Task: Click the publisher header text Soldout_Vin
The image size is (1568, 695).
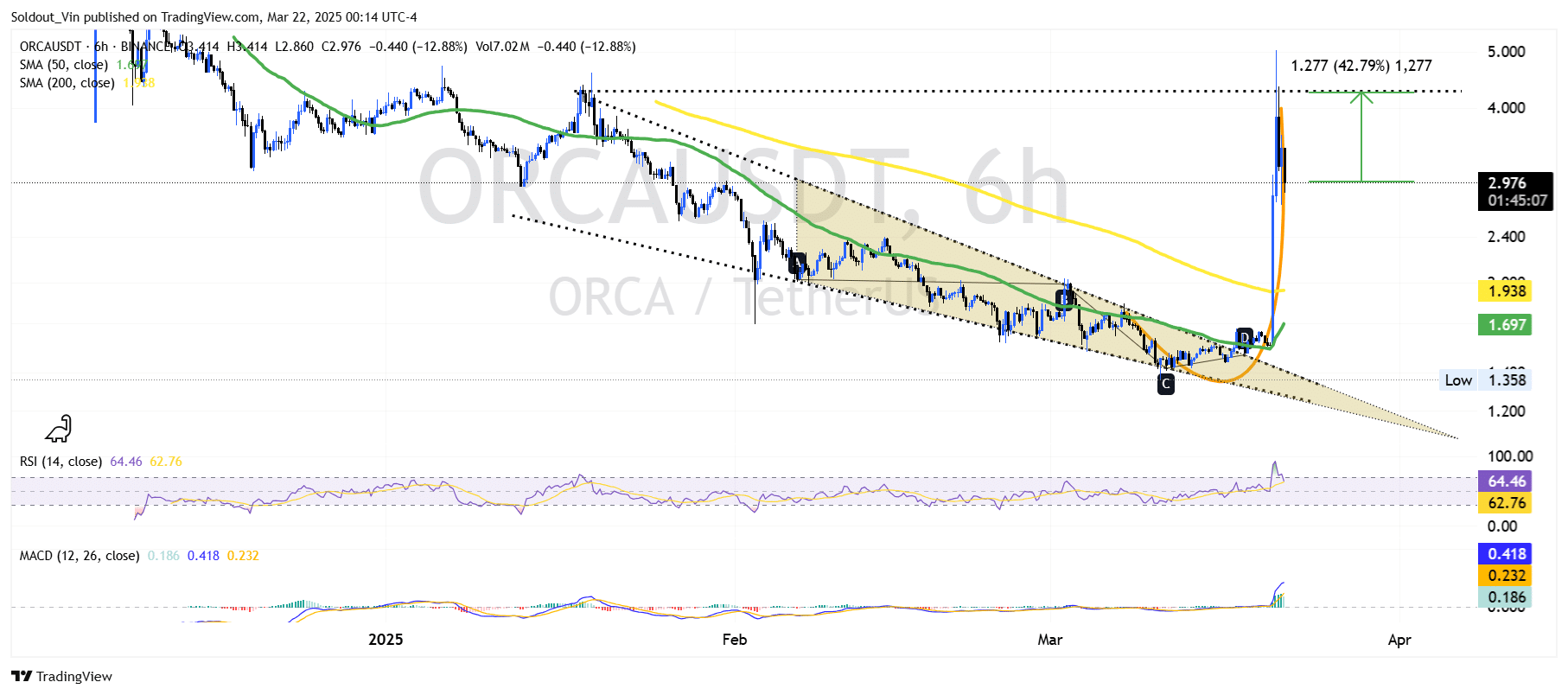Action: 48,17
